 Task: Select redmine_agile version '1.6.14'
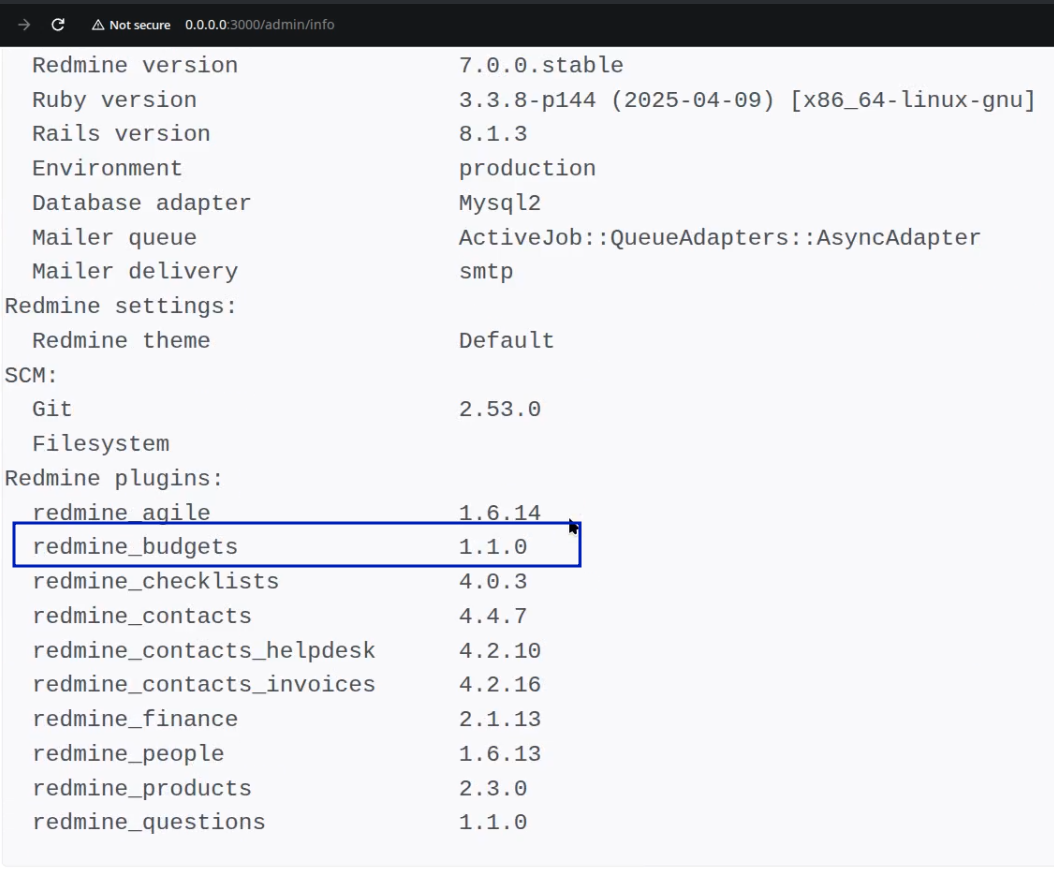pos(500,513)
